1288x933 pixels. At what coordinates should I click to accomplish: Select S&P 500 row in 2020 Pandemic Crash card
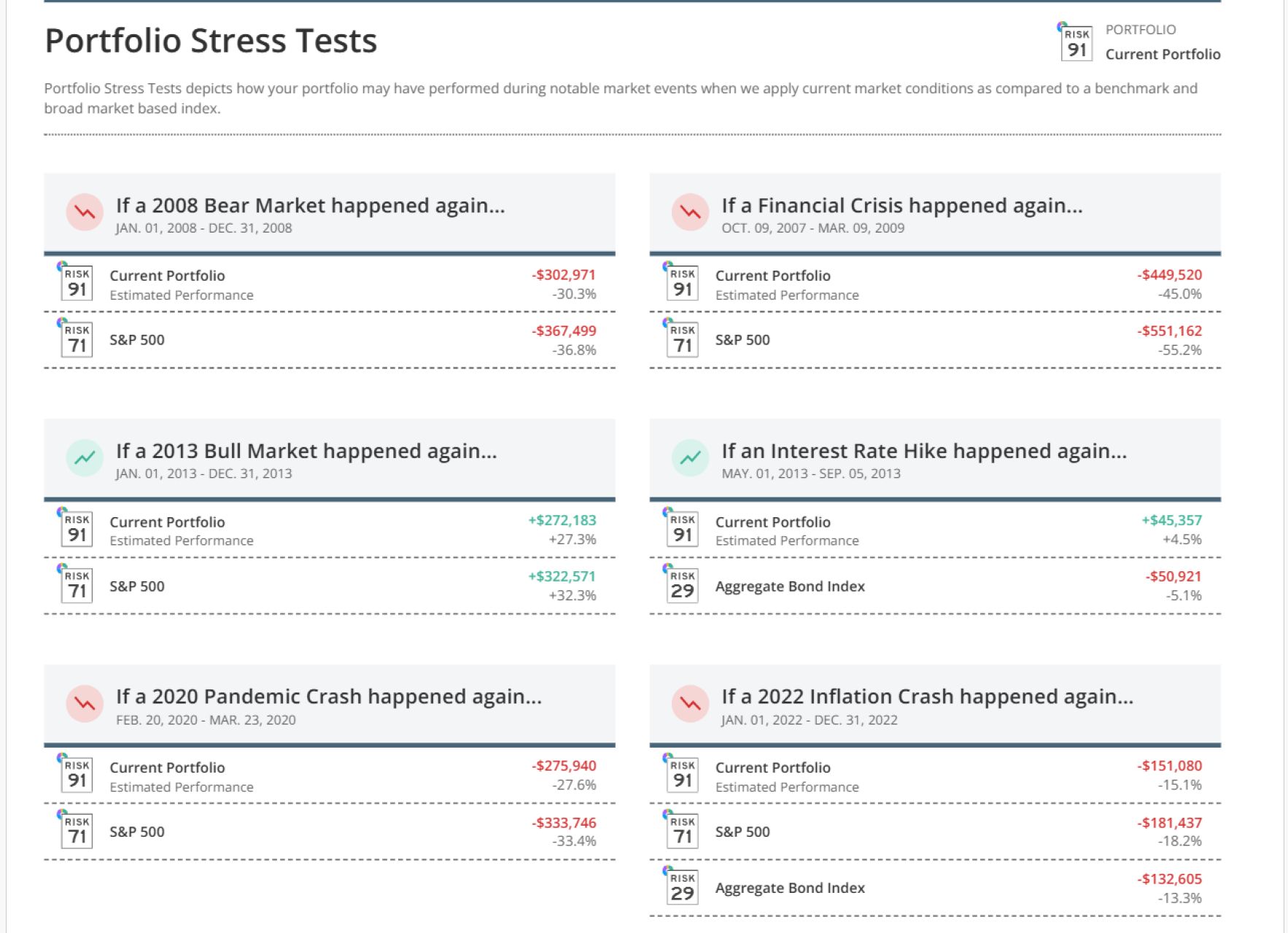[137, 832]
